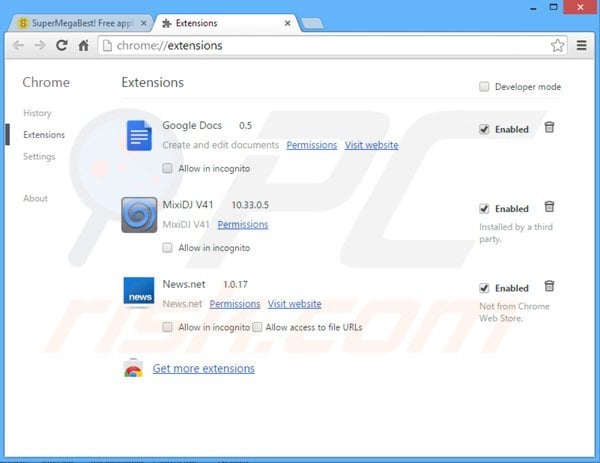Image resolution: width=600 pixels, height=463 pixels.
Task: Select Extensions in the sidebar
Action: [44, 135]
